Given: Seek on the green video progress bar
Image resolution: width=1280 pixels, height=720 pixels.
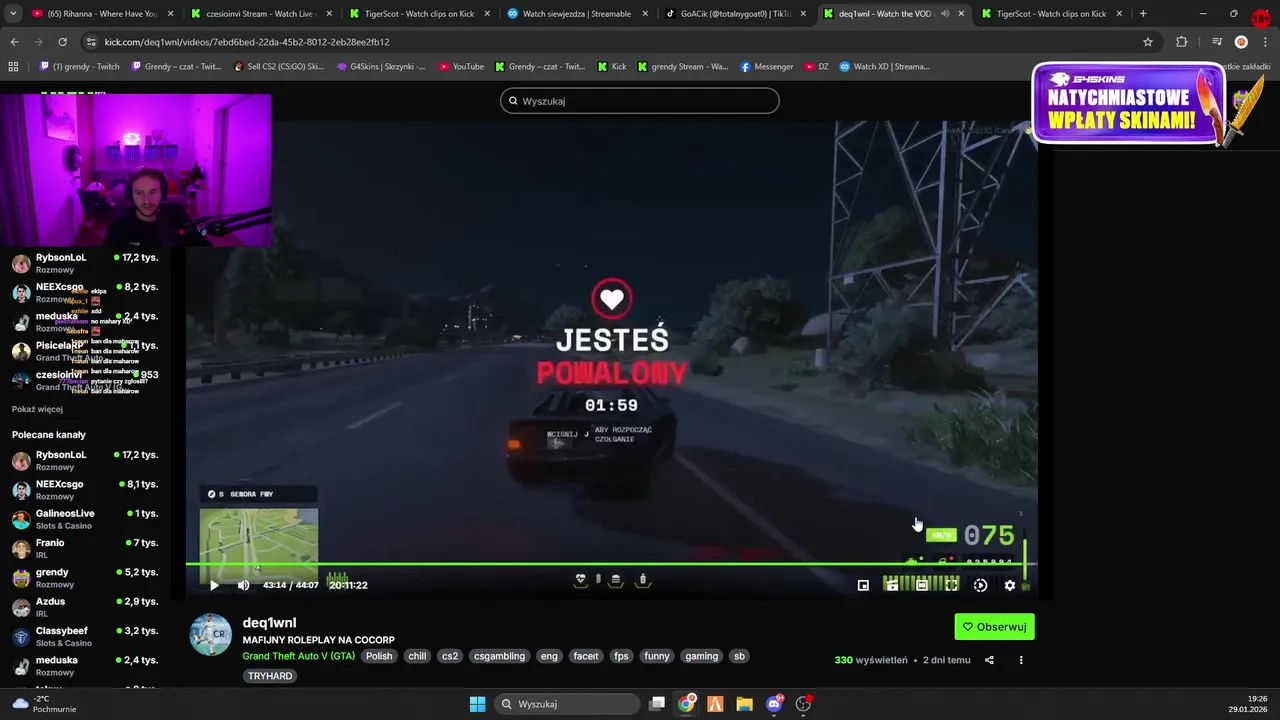Looking at the screenshot, I should 611,564.
